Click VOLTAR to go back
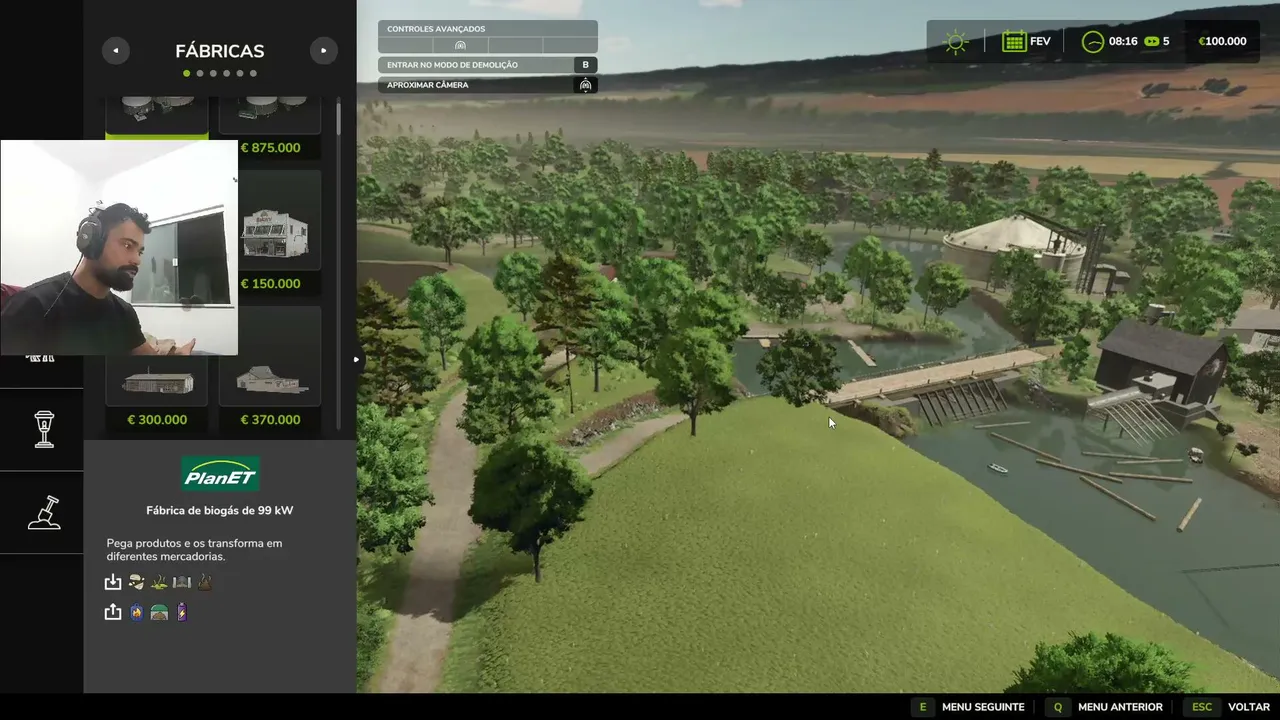This screenshot has height=720, width=1280. click(1249, 707)
